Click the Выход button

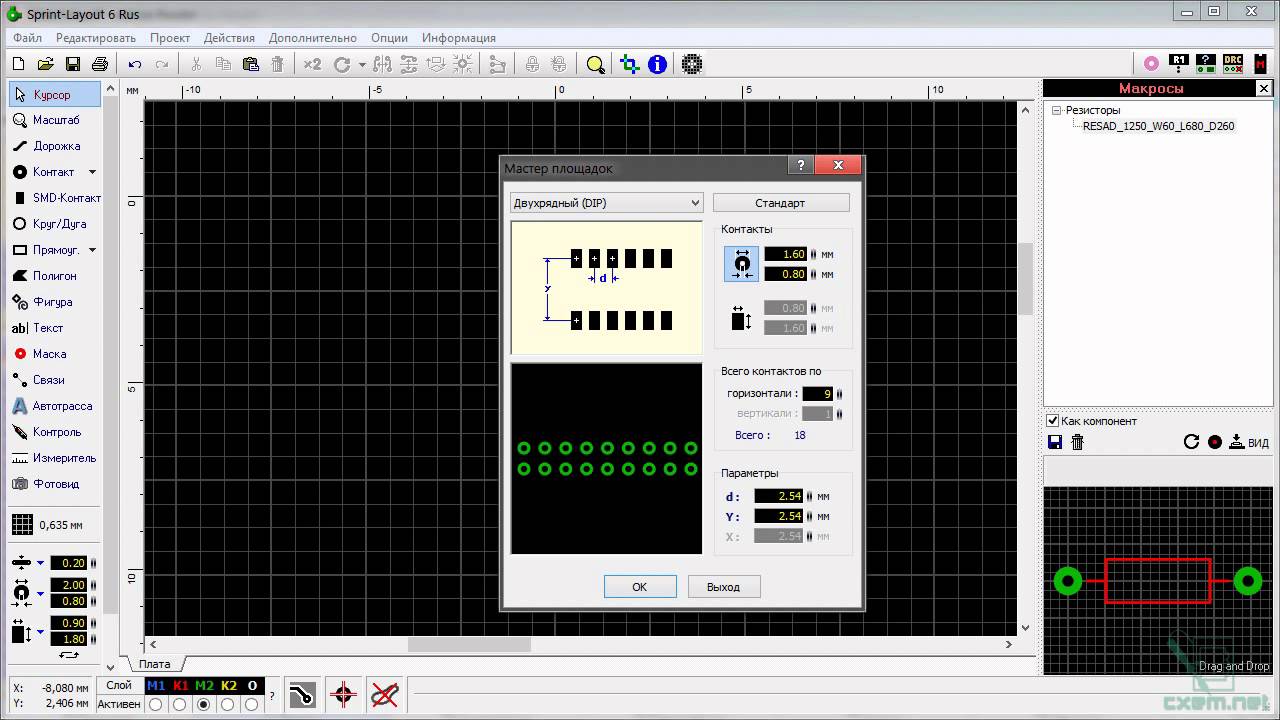tap(723, 587)
